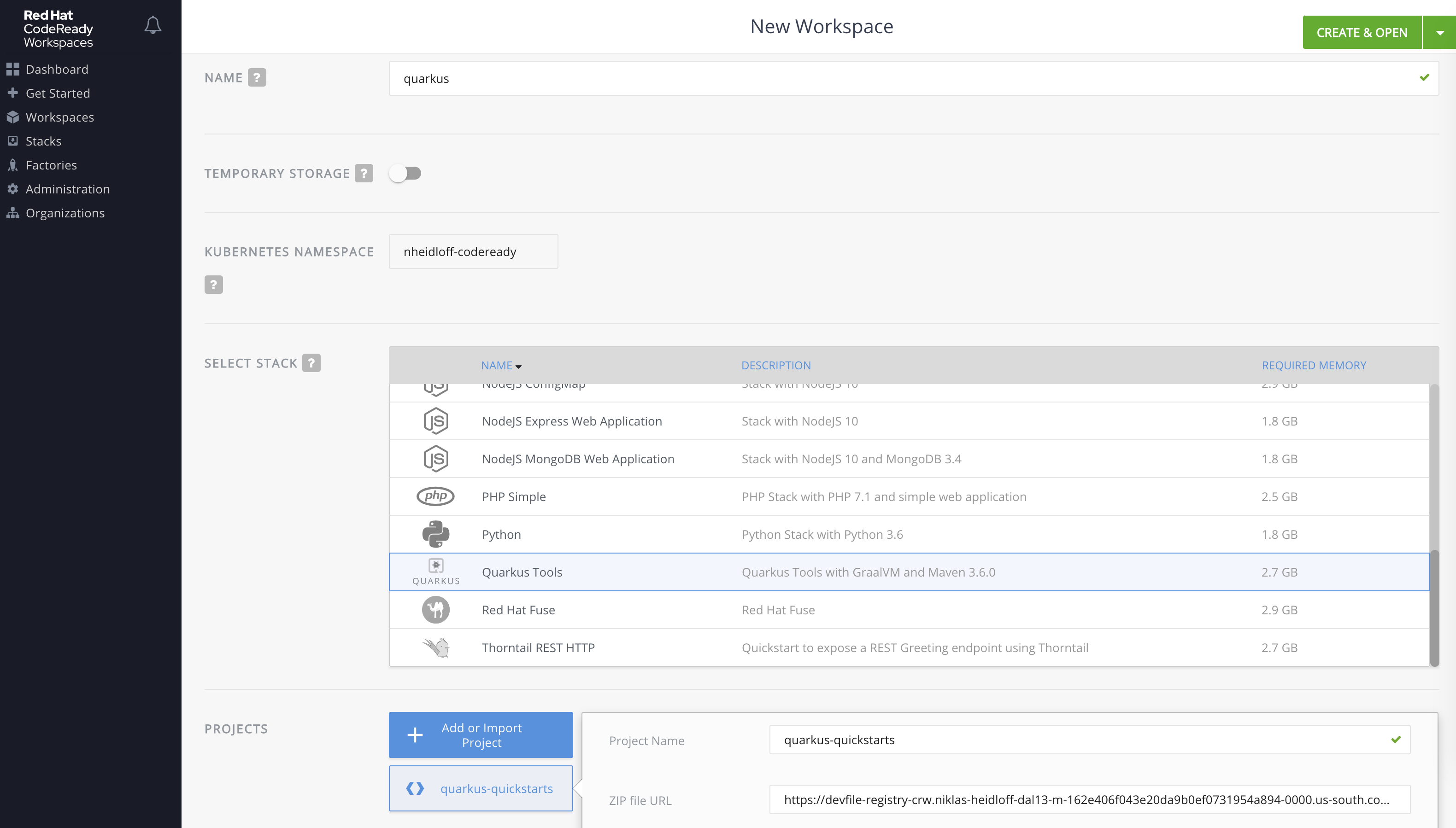Open the help icon next to NAME
Screen dimensions: 1456x828
[x=257, y=77]
